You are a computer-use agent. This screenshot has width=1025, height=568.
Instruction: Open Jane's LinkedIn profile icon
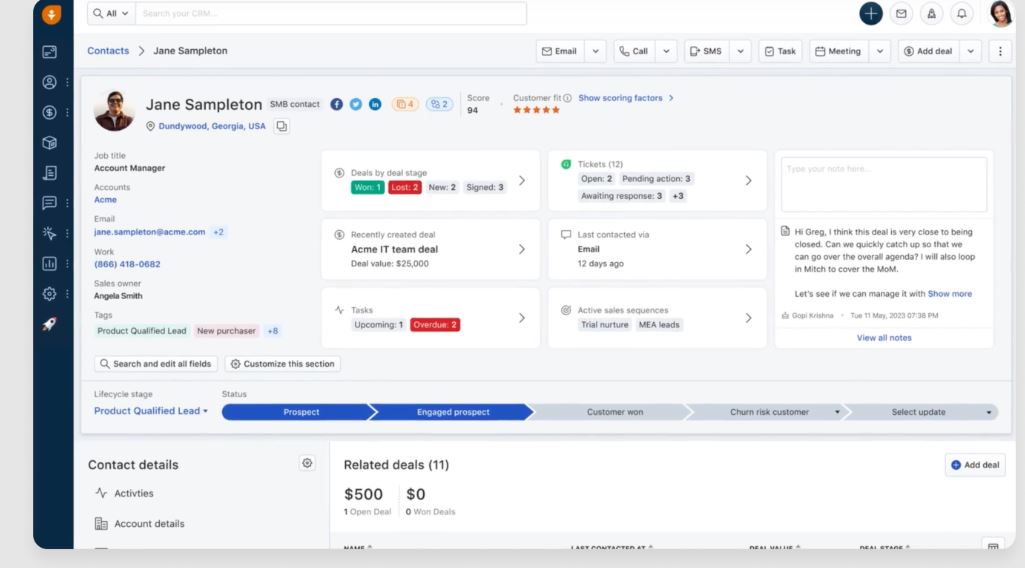point(375,104)
